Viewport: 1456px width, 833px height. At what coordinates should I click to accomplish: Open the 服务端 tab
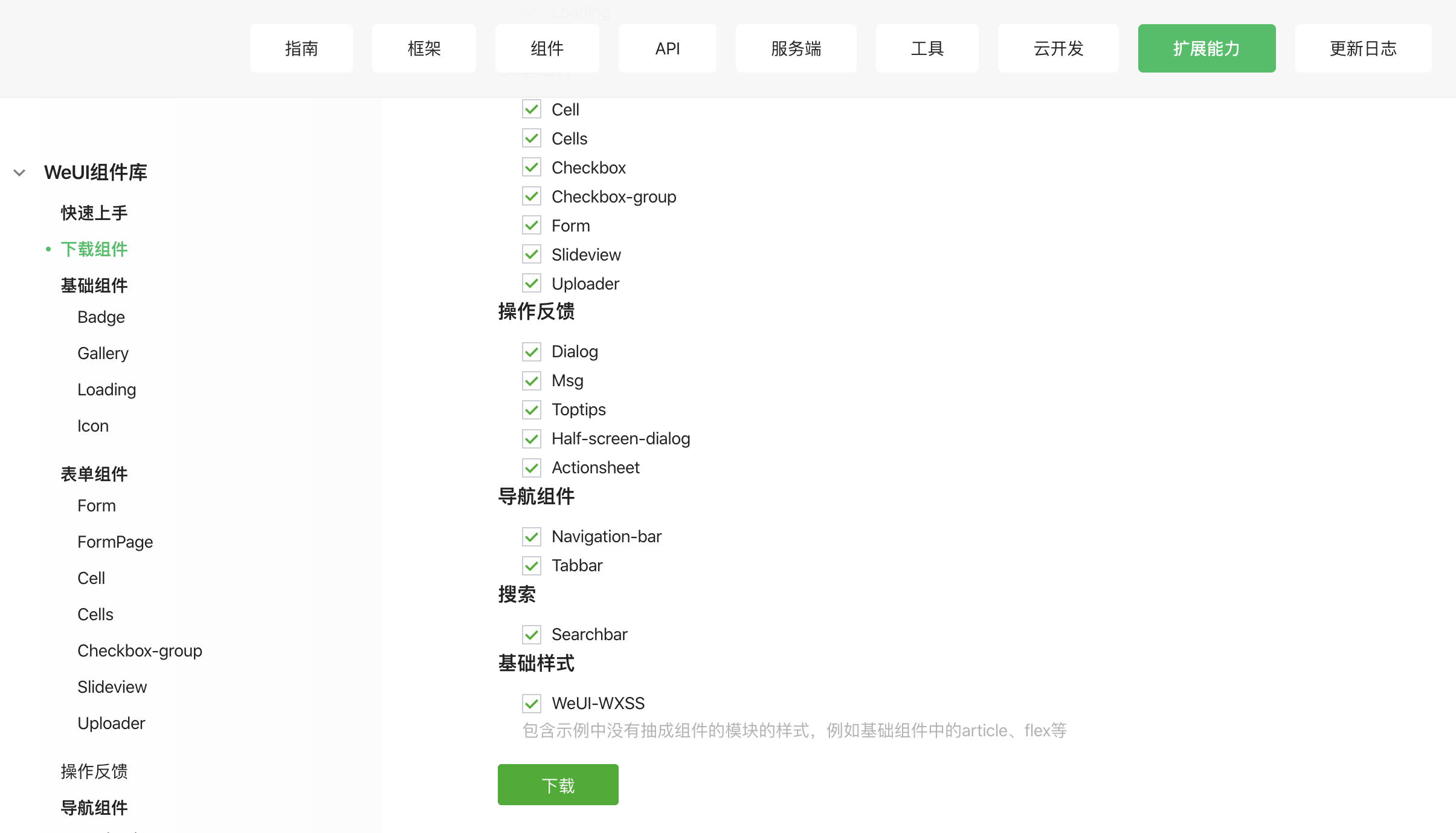796,48
